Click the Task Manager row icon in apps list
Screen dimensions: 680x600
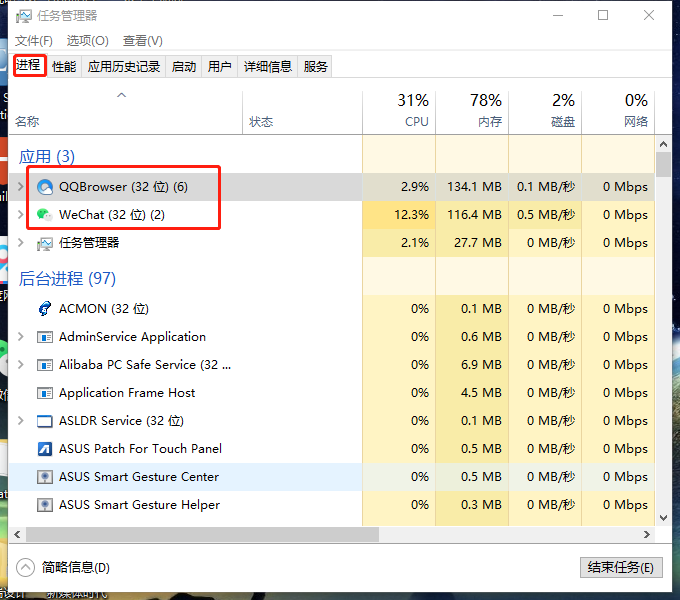[45, 243]
